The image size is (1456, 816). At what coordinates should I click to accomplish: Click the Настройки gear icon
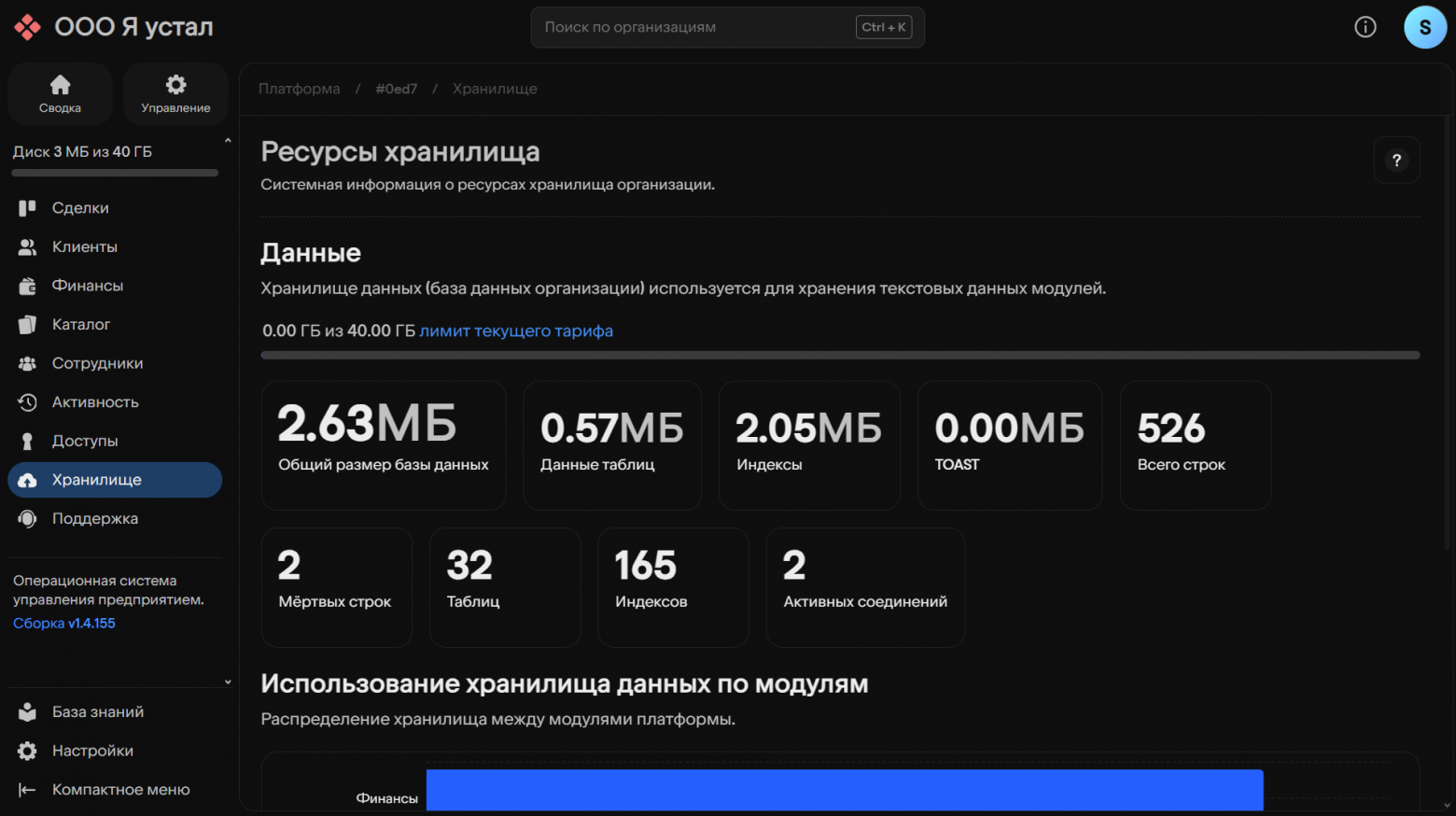click(x=27, y=751)
